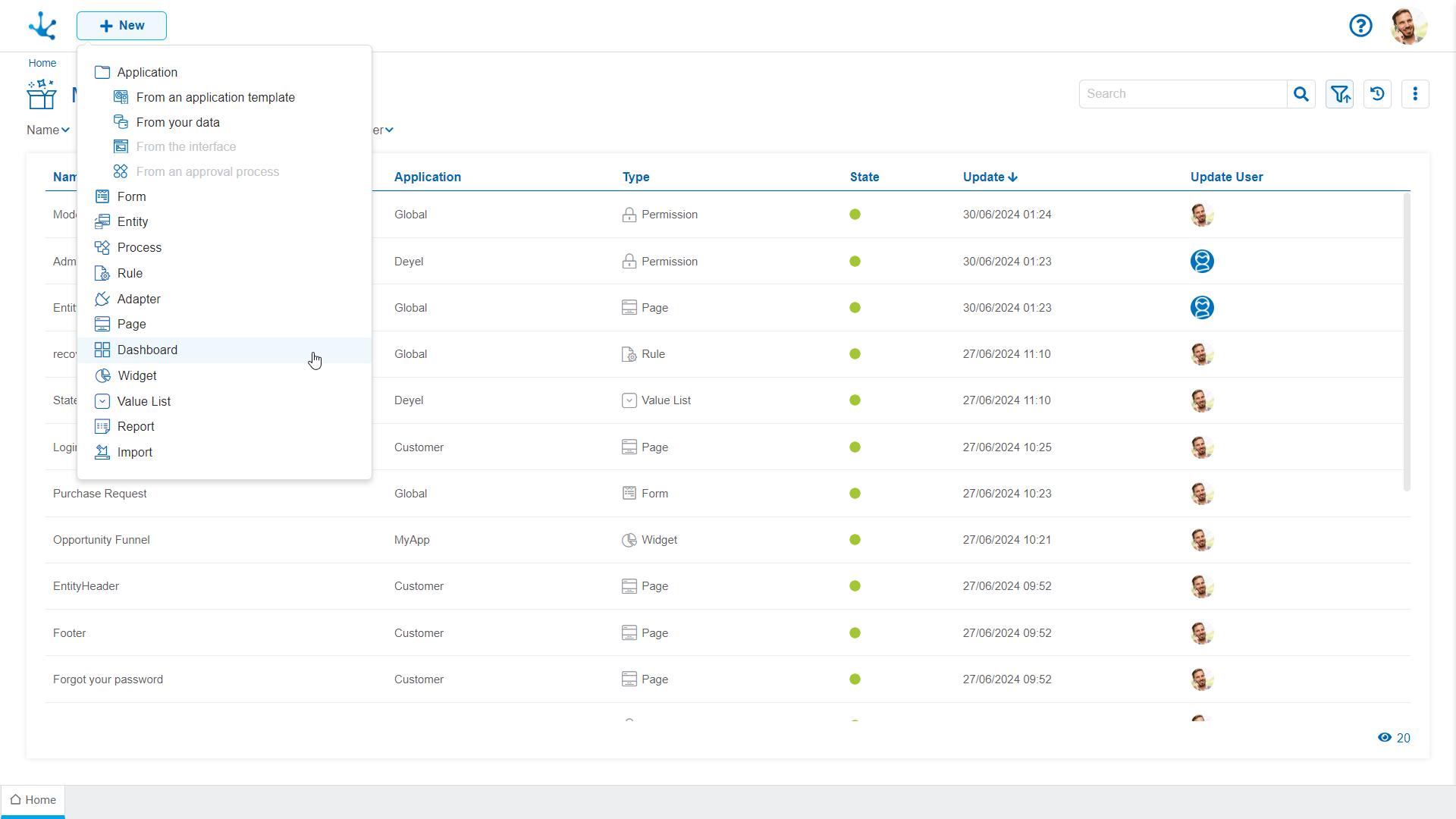Click the green state dot for Footer
This screenshot has height=819, width=1456.
pyautogui.click(x=855, y=633)
